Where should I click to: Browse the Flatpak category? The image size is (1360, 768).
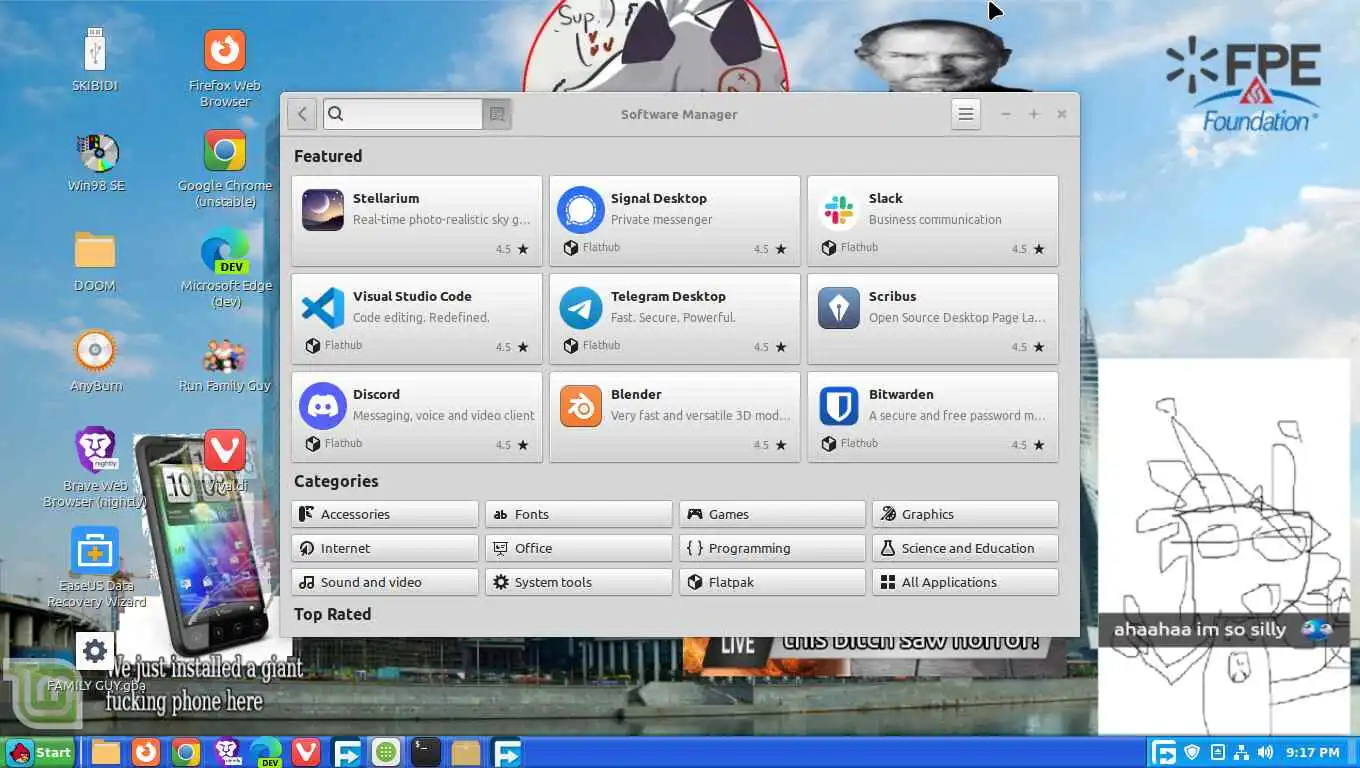coord(772,582)
